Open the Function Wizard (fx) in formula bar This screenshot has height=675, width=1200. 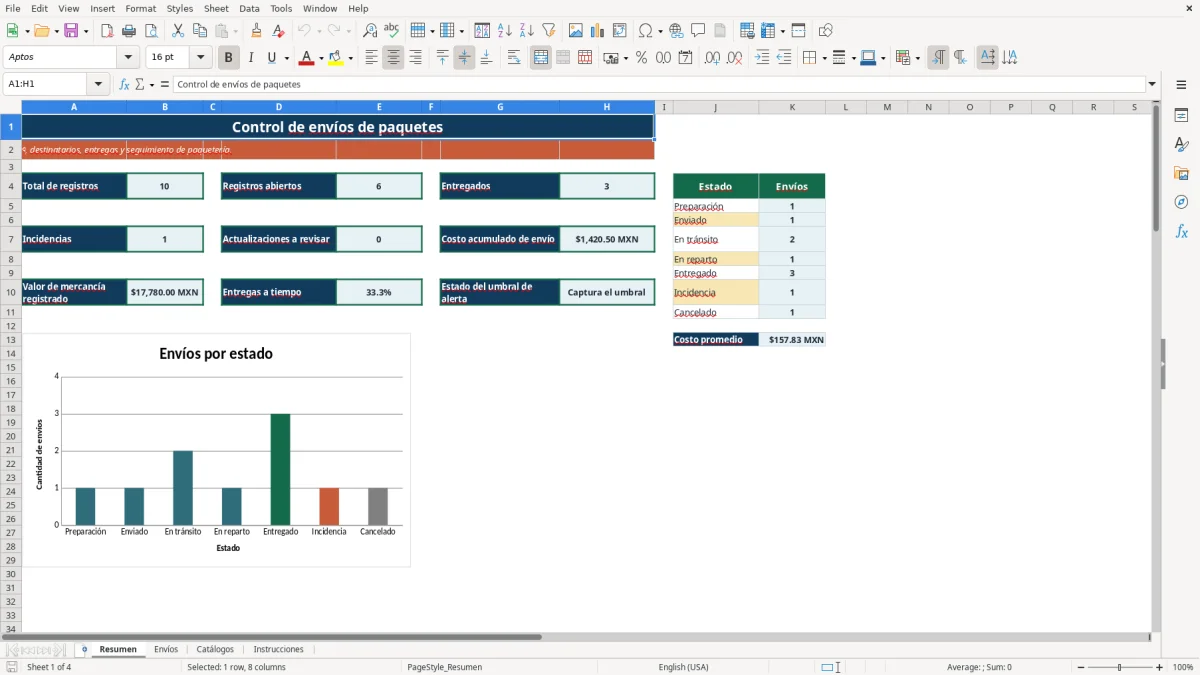124,85
